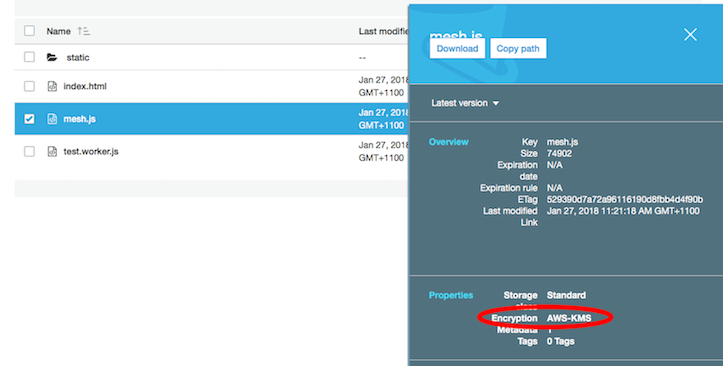This screenshot has height=366, width=723.
Task: Check the static folder checkbox
Action: click(x=30, y=57)
